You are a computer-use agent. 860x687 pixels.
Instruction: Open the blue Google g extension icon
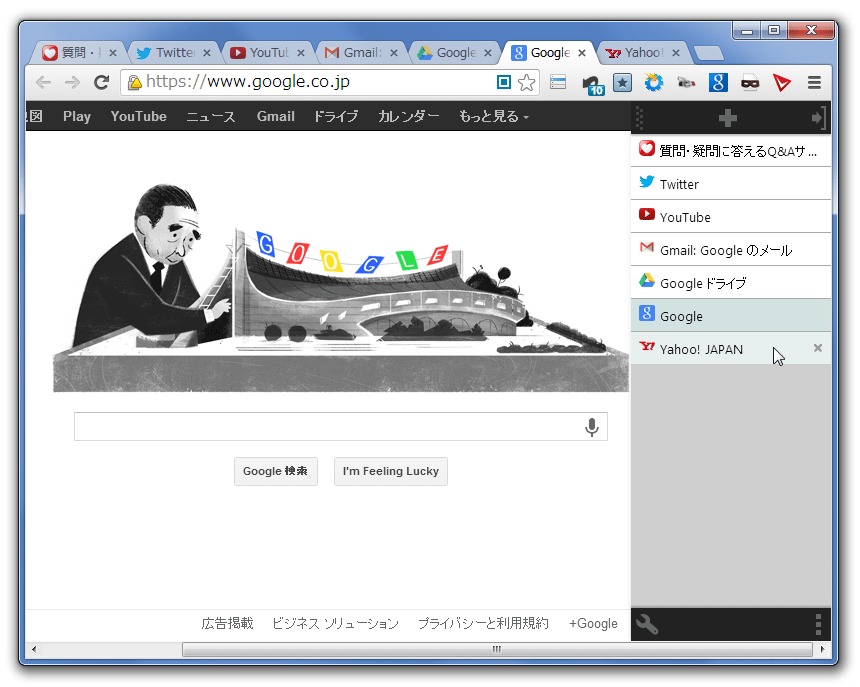coord(718,83)
